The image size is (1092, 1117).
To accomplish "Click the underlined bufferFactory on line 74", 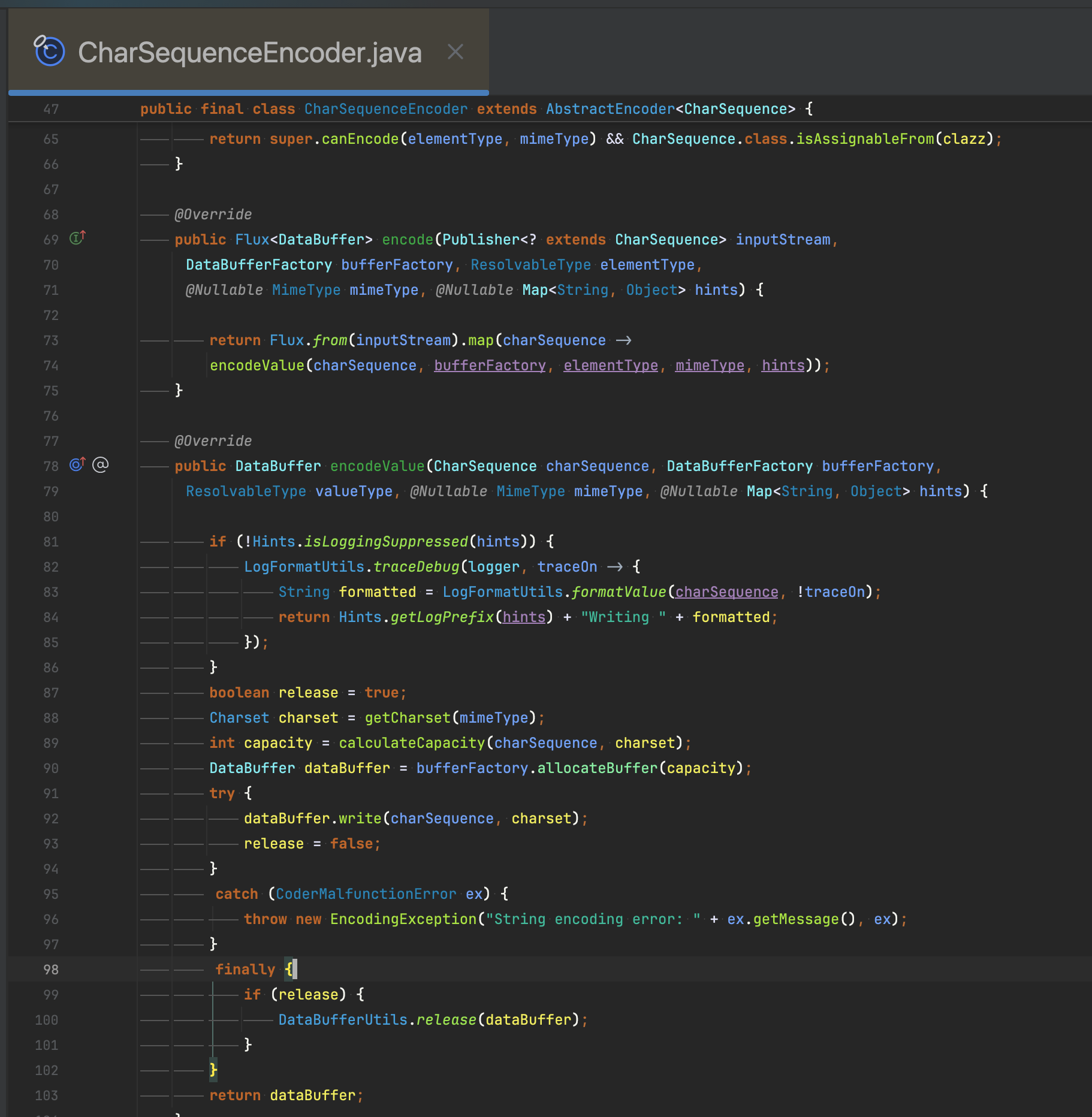I will (x=490, y=366).
